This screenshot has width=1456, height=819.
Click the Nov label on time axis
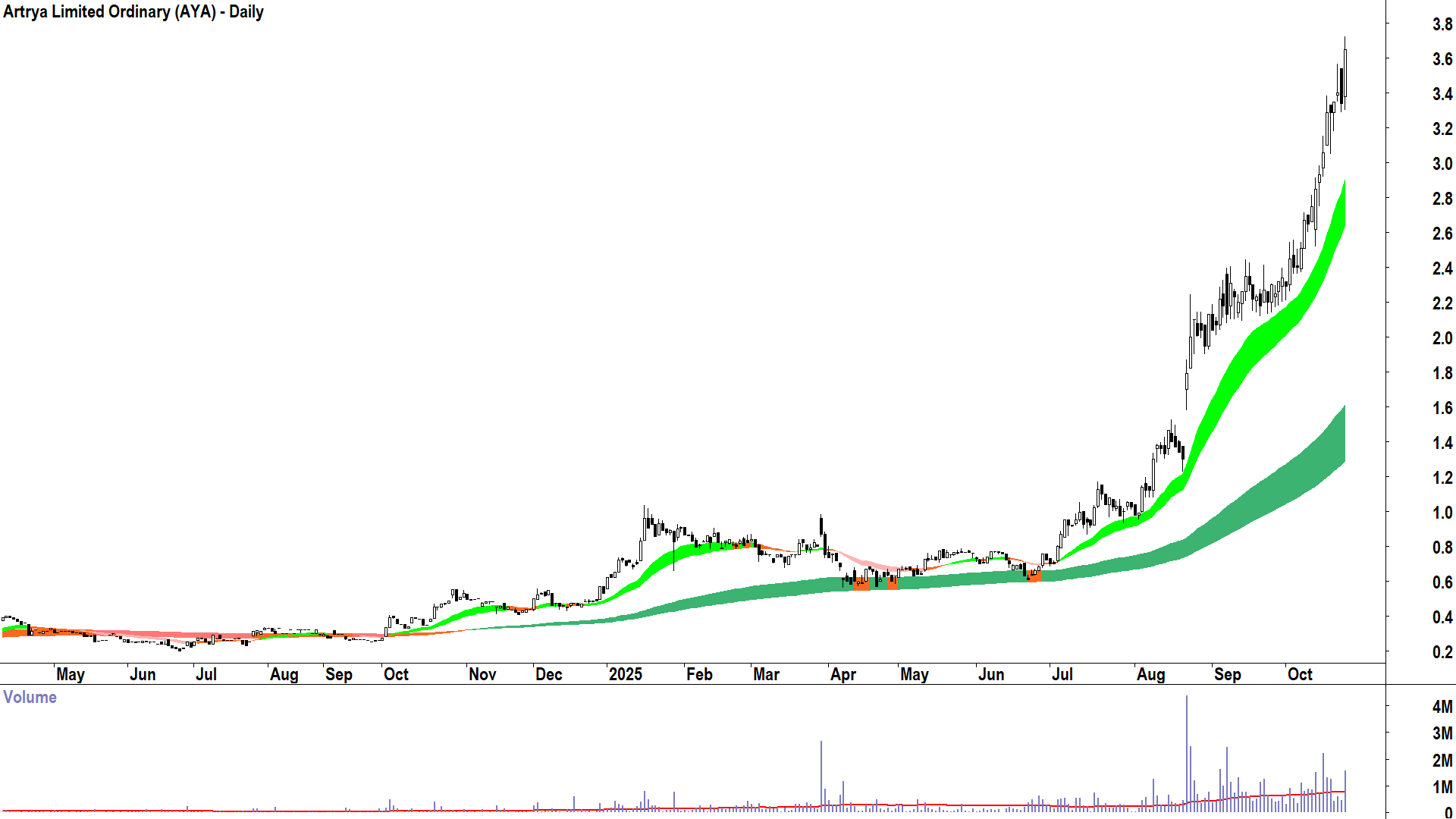482,674
